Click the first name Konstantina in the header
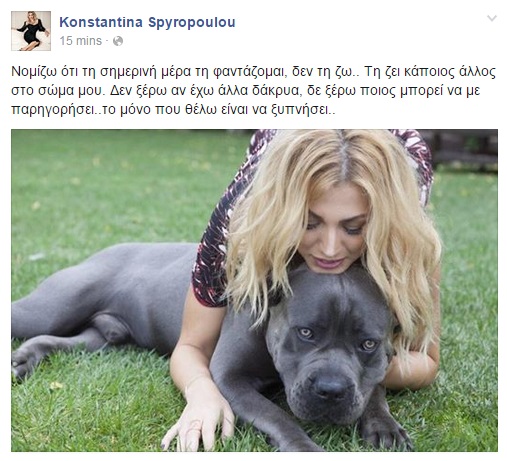 click(x=101, y=22)
